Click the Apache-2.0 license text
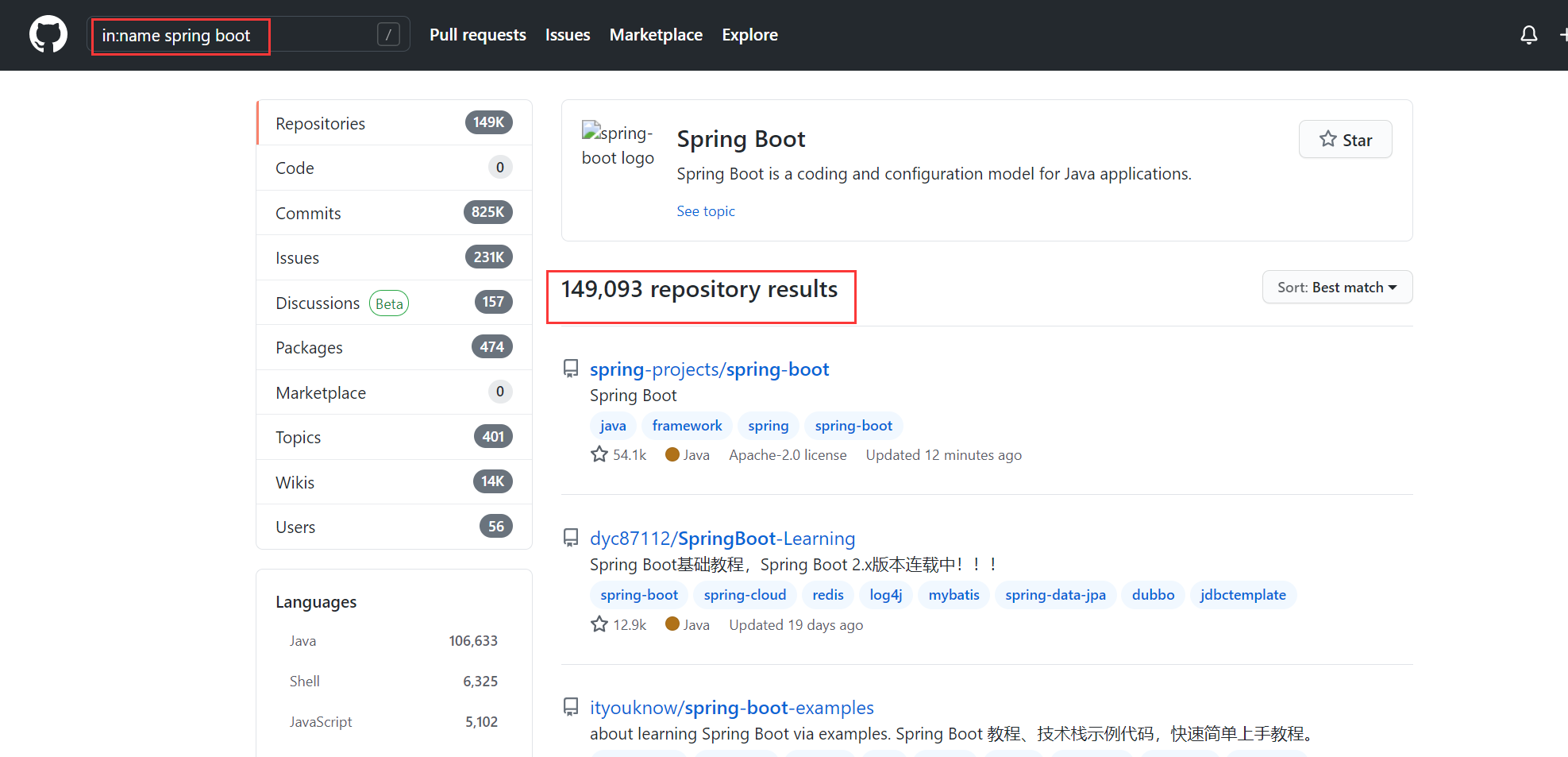This screenshot has width=1568, height=757. pyautogui.click(x=788, y=455)
